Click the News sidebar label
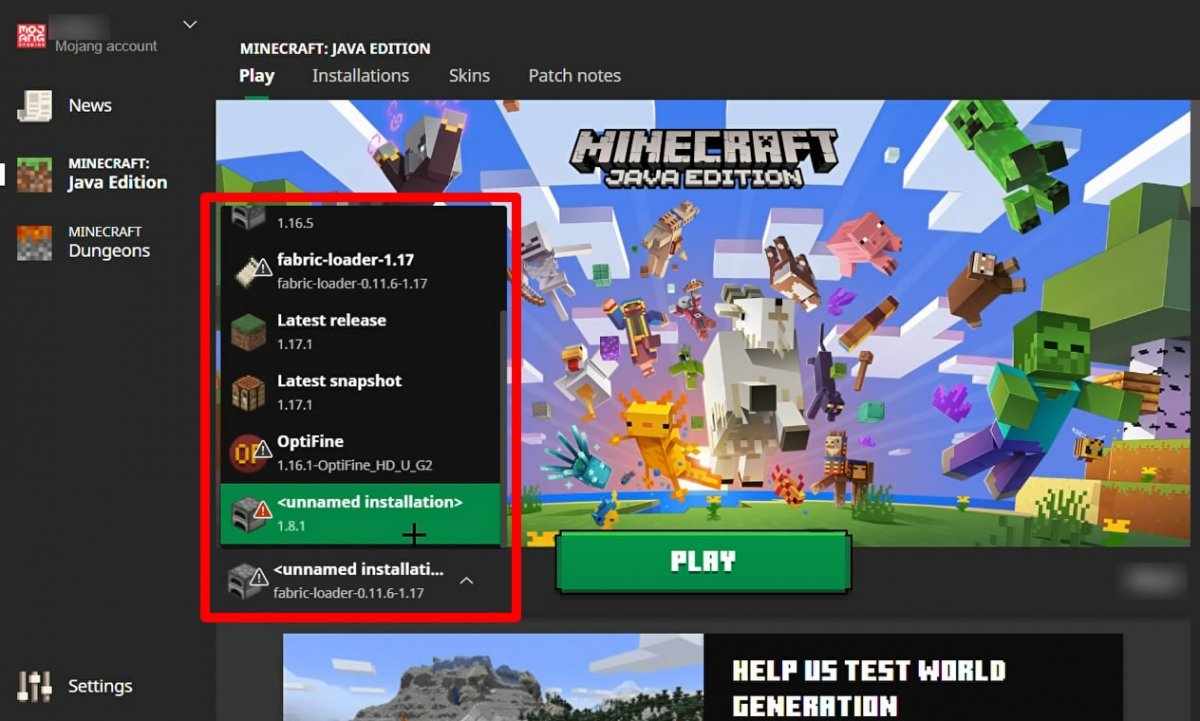 coord(90,105)
